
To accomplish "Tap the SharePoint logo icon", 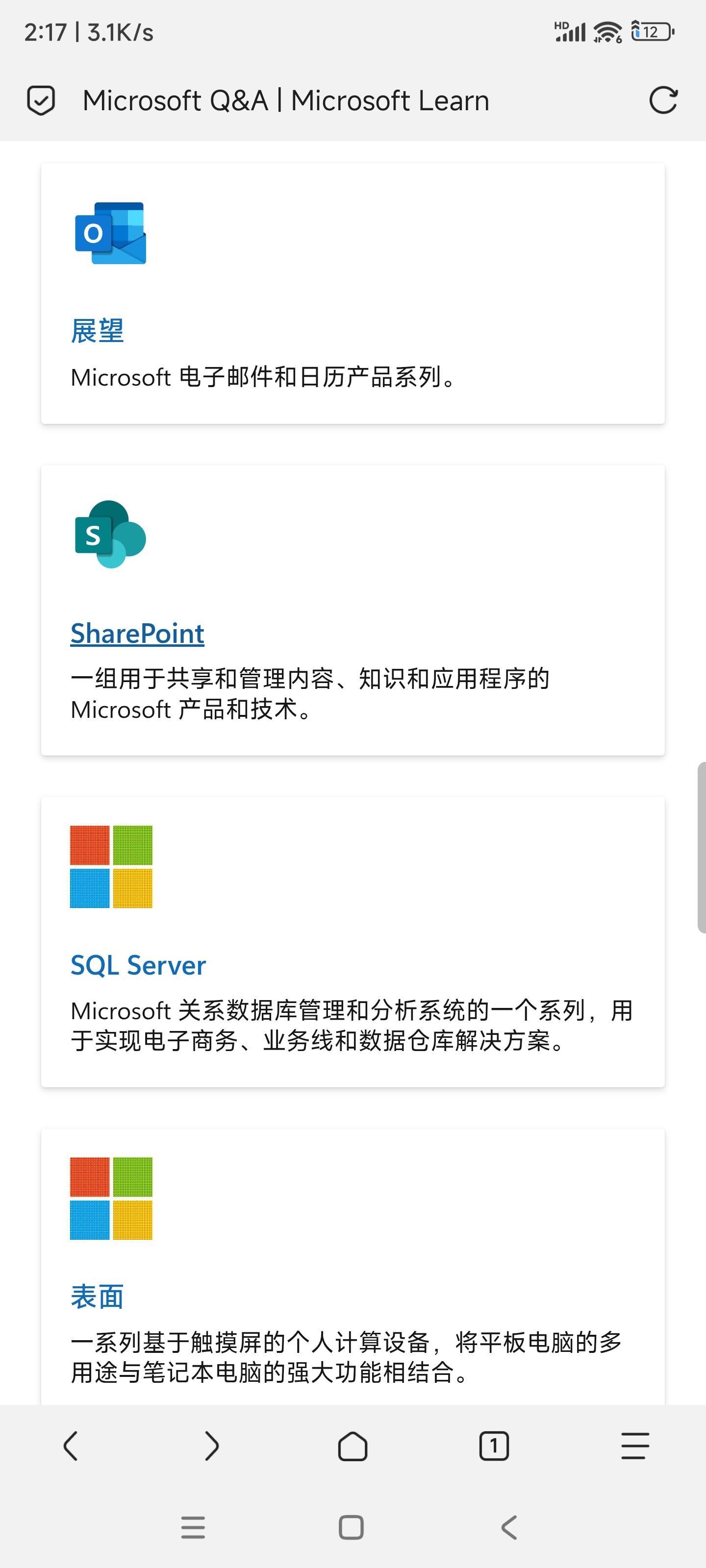I will click(x=110, y=535).
